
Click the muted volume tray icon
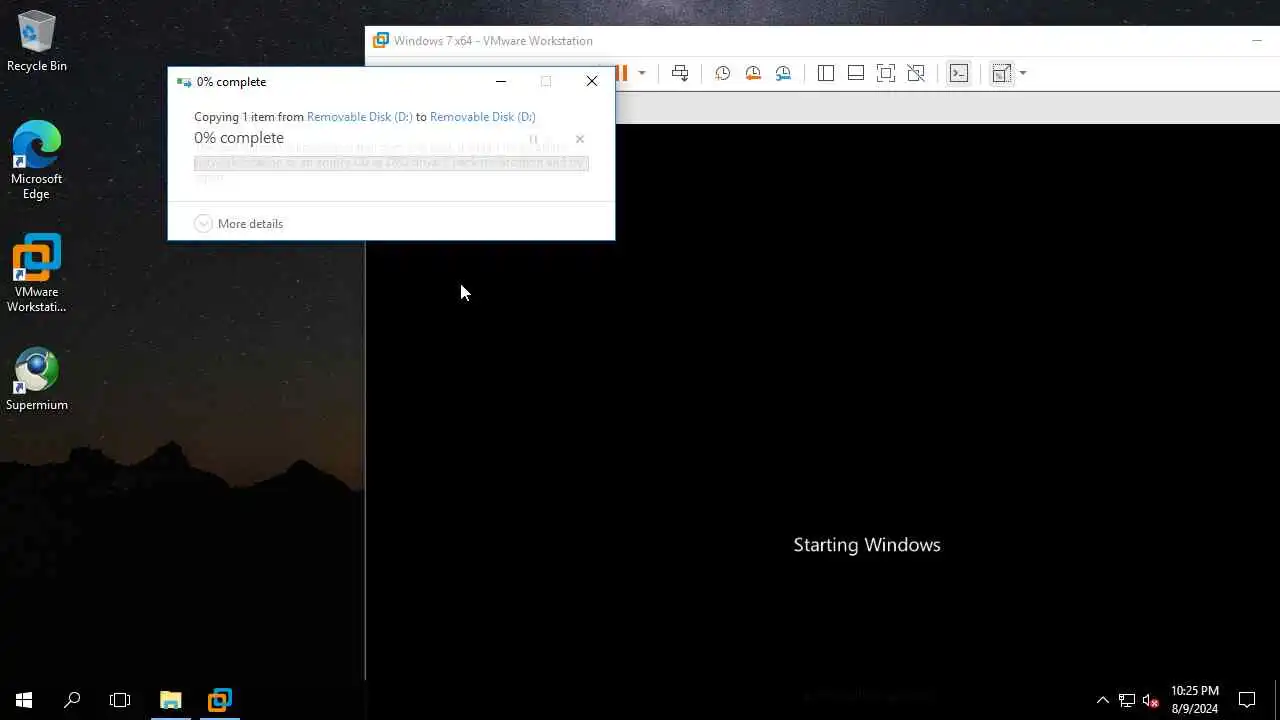(1151, 700)
